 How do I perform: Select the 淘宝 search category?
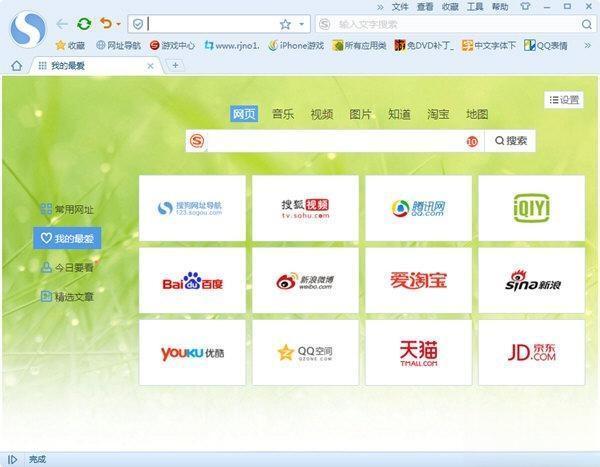point(438,114)
